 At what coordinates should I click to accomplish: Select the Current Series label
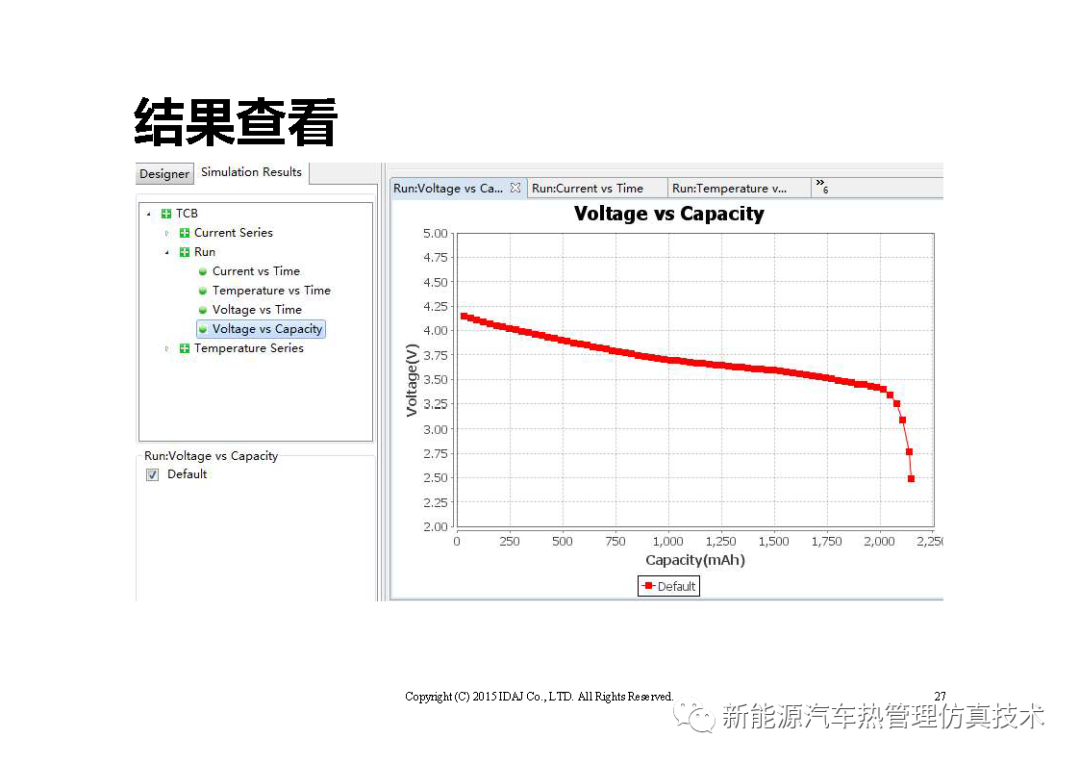coord(233,232)
